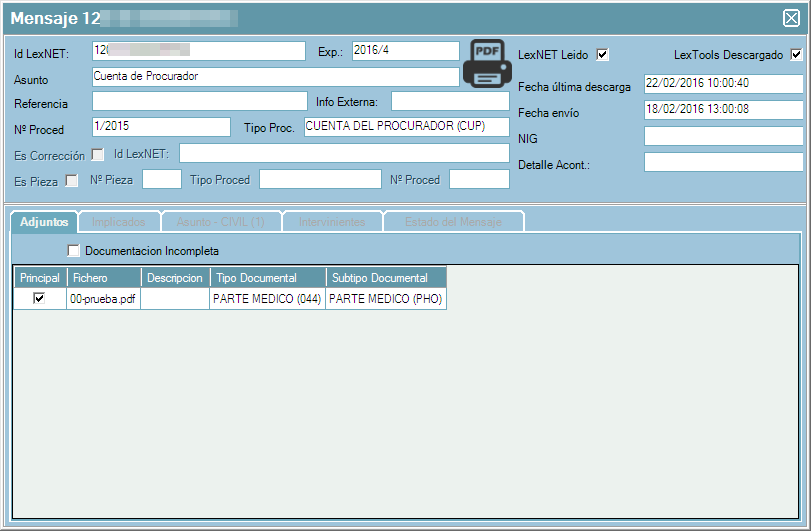Focus the Referencia input field
Screen dimensions: 811x531
click(199, 101)
